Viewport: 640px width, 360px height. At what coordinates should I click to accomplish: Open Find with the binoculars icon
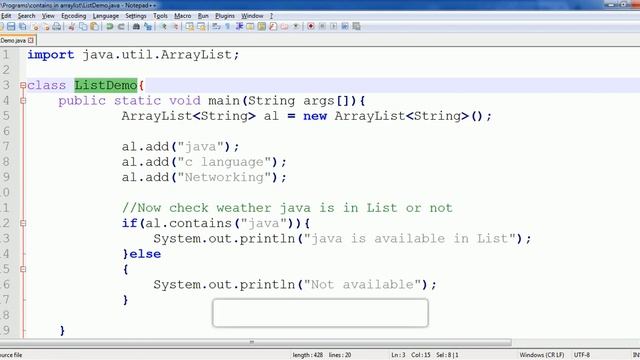(x=136, y=27)
